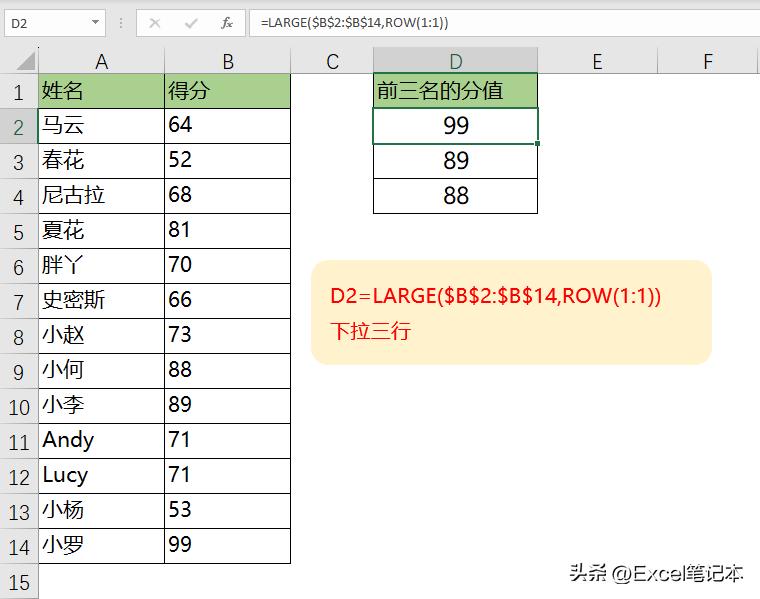Click score cell 81 for 夏花
Viewport: 760px width, 599px height.
227,231
